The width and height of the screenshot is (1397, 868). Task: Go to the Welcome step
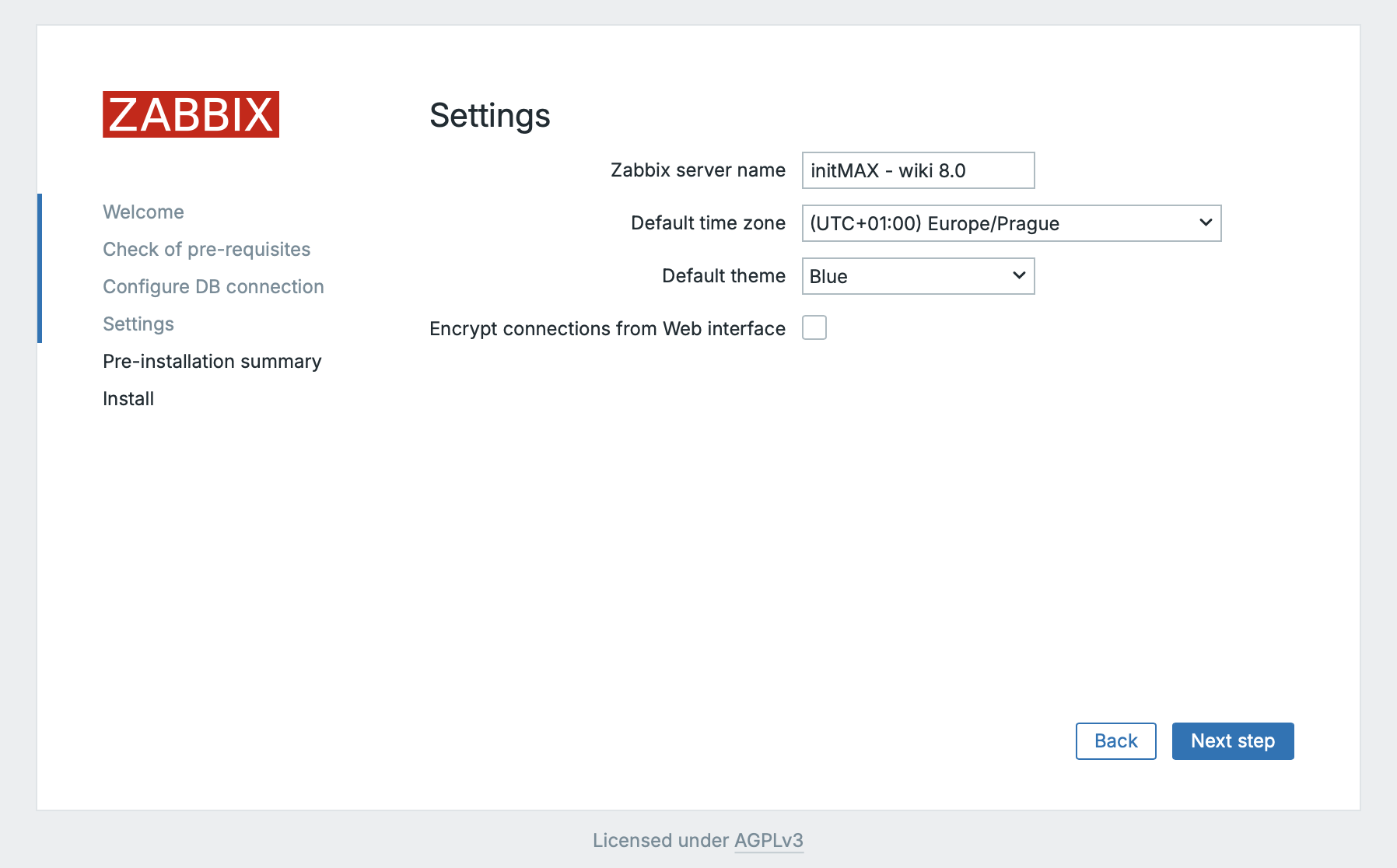click(143, 212)
